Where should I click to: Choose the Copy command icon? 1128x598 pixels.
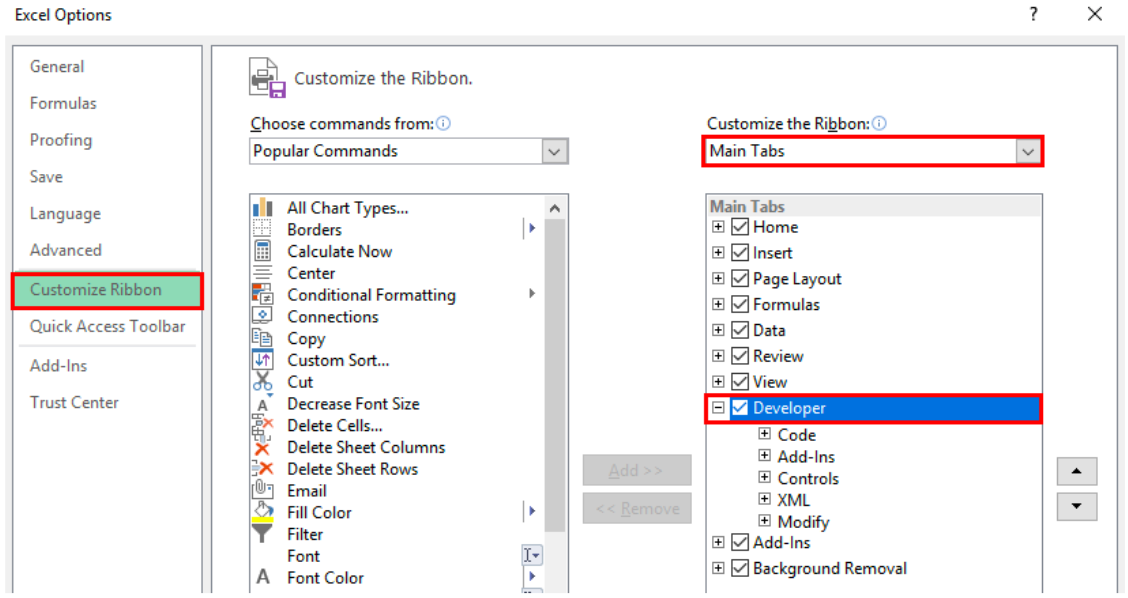coord(263,337)
